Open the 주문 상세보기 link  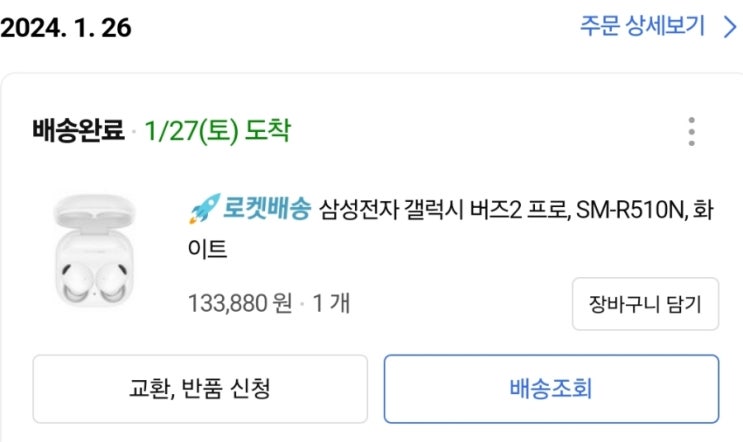643,26
